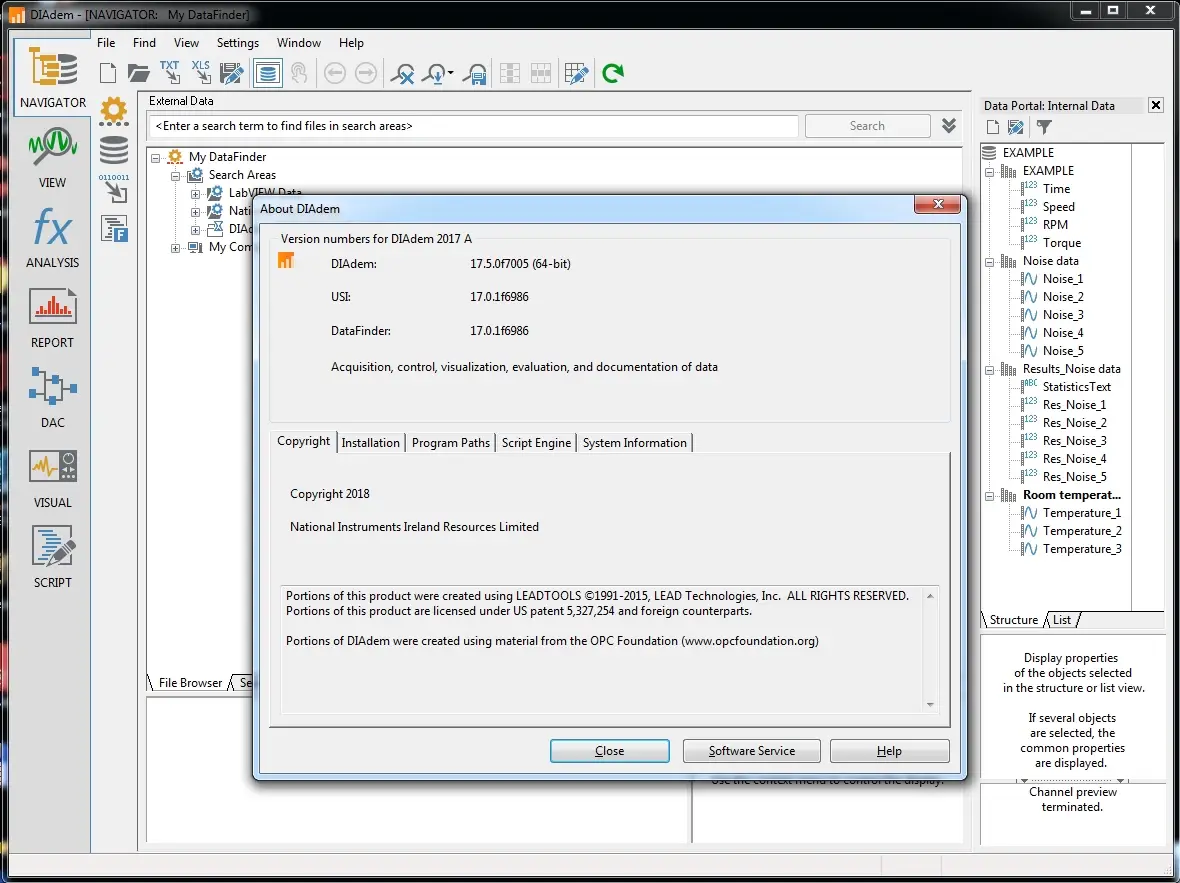Open the VISUAL panel
Viewport: 1180px width, 883px height.
[53, 477]
